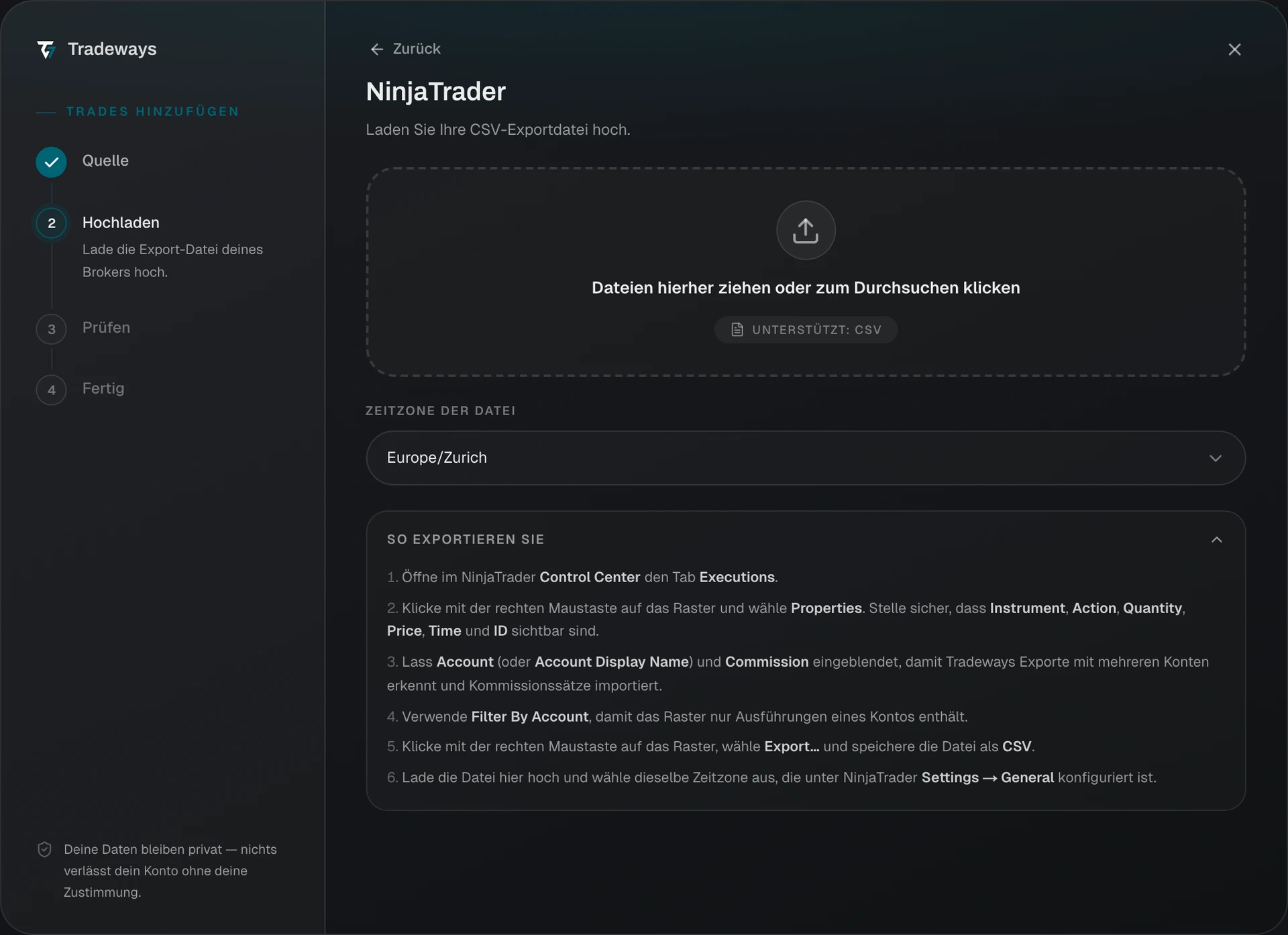
Task: Click the 'Deine Daten bleiben privat' notice
Action: point(170,871)
